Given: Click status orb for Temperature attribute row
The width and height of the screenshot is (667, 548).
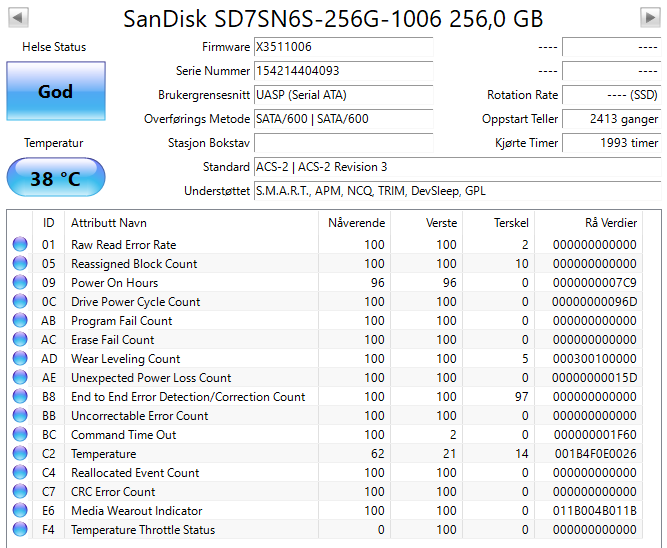Looking at the screenshot, I should click(20, 453).
